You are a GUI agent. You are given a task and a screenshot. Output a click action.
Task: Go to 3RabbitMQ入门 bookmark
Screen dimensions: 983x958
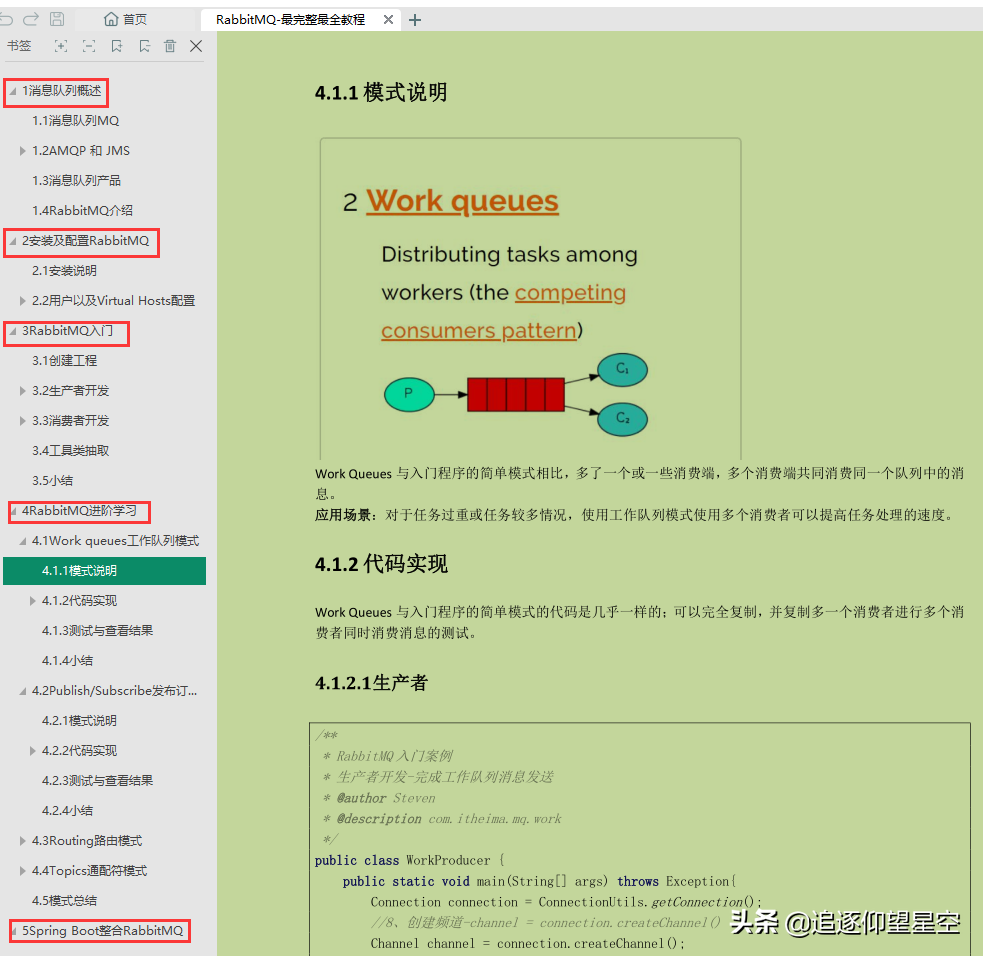[67, 331]
